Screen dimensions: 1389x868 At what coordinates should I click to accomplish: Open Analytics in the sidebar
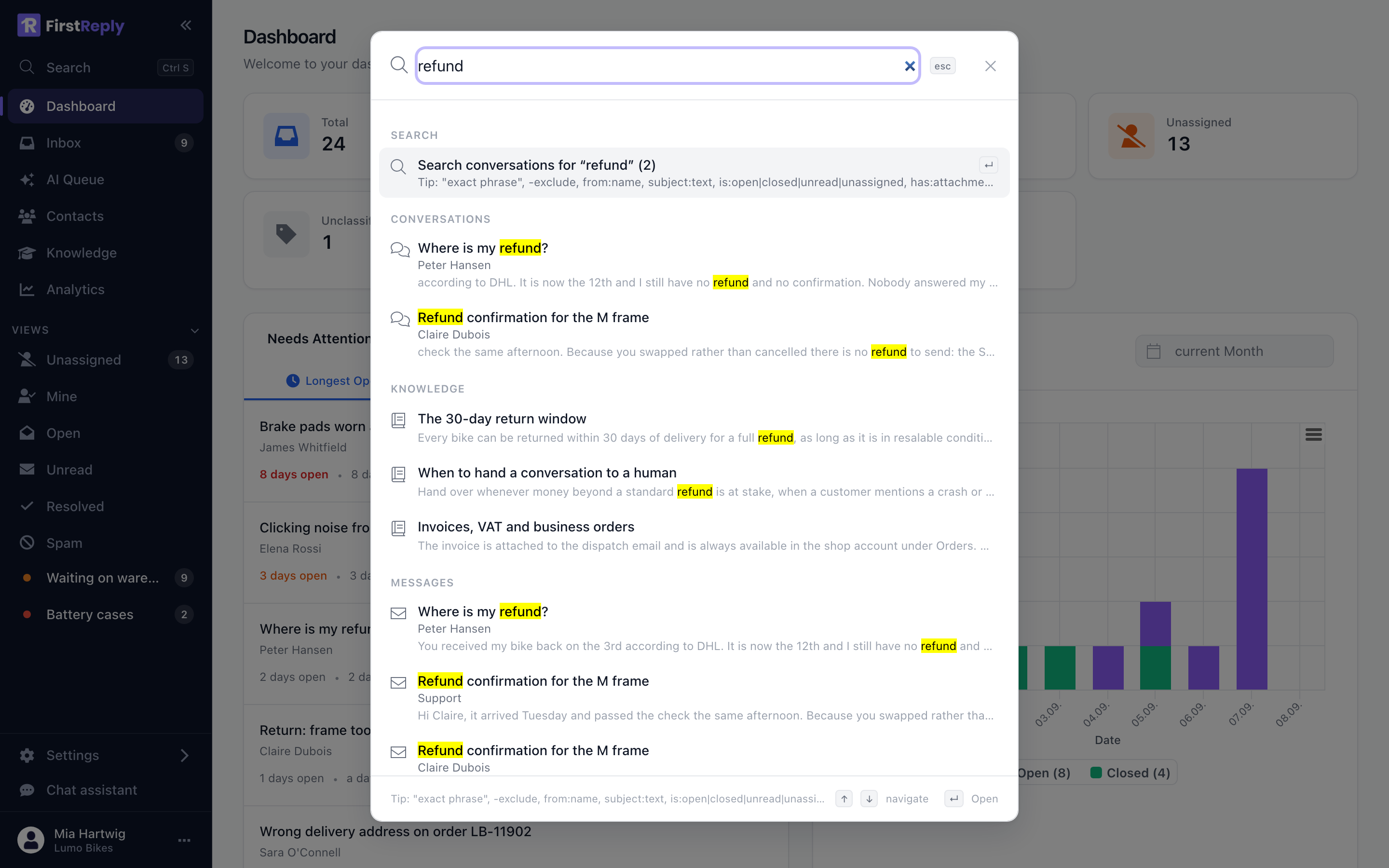(106, 290)
